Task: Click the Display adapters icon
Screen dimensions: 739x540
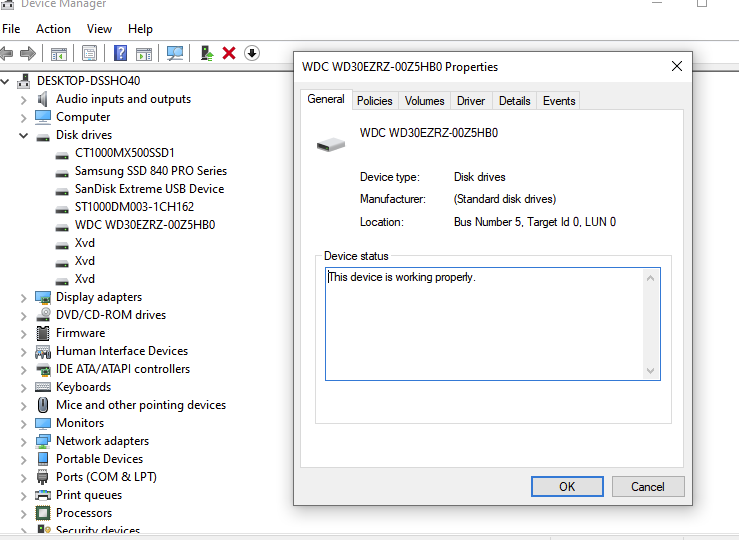Action: (x=43, y=297)
